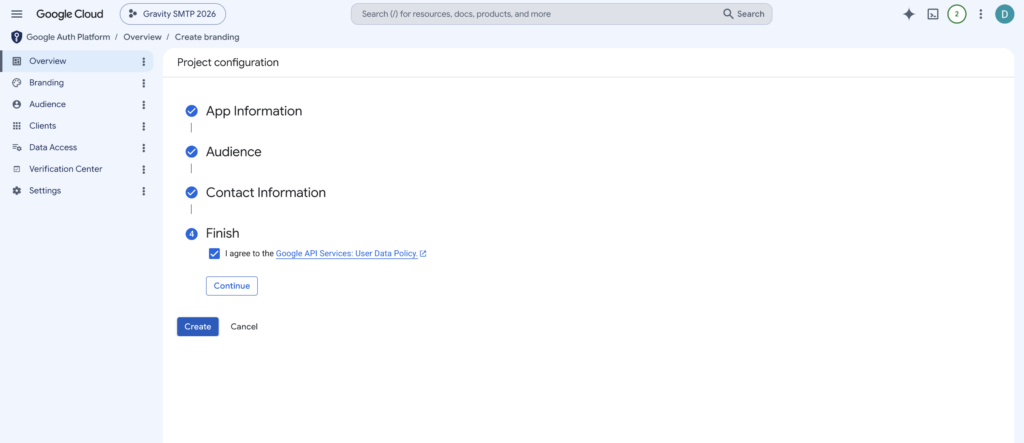The image size is (1024, 443).
Task: Go to Google Auth Platform breadcrumb
Action: click(x=68, y=37)
